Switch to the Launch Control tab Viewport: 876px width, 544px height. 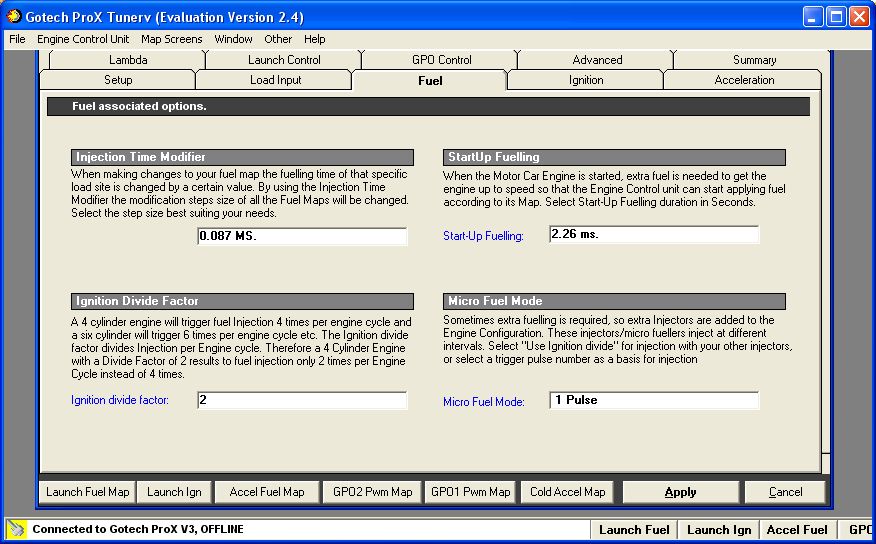tap(284, 60)
